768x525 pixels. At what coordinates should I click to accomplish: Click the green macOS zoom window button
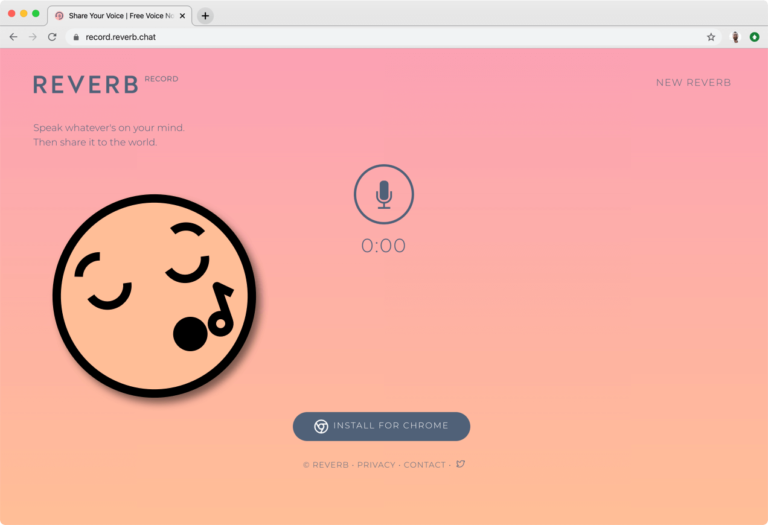[x=36, y=14]
